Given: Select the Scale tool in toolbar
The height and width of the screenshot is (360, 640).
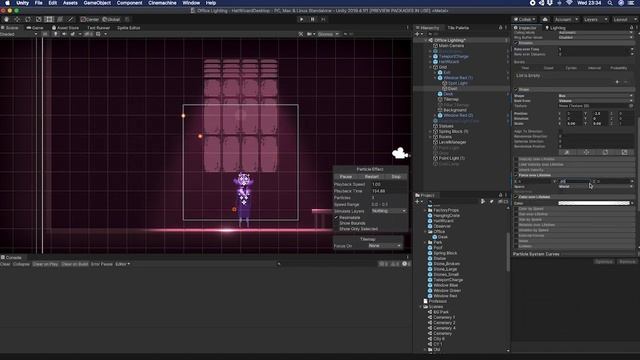Looking at the screenshot, I should tap(38, 19).
